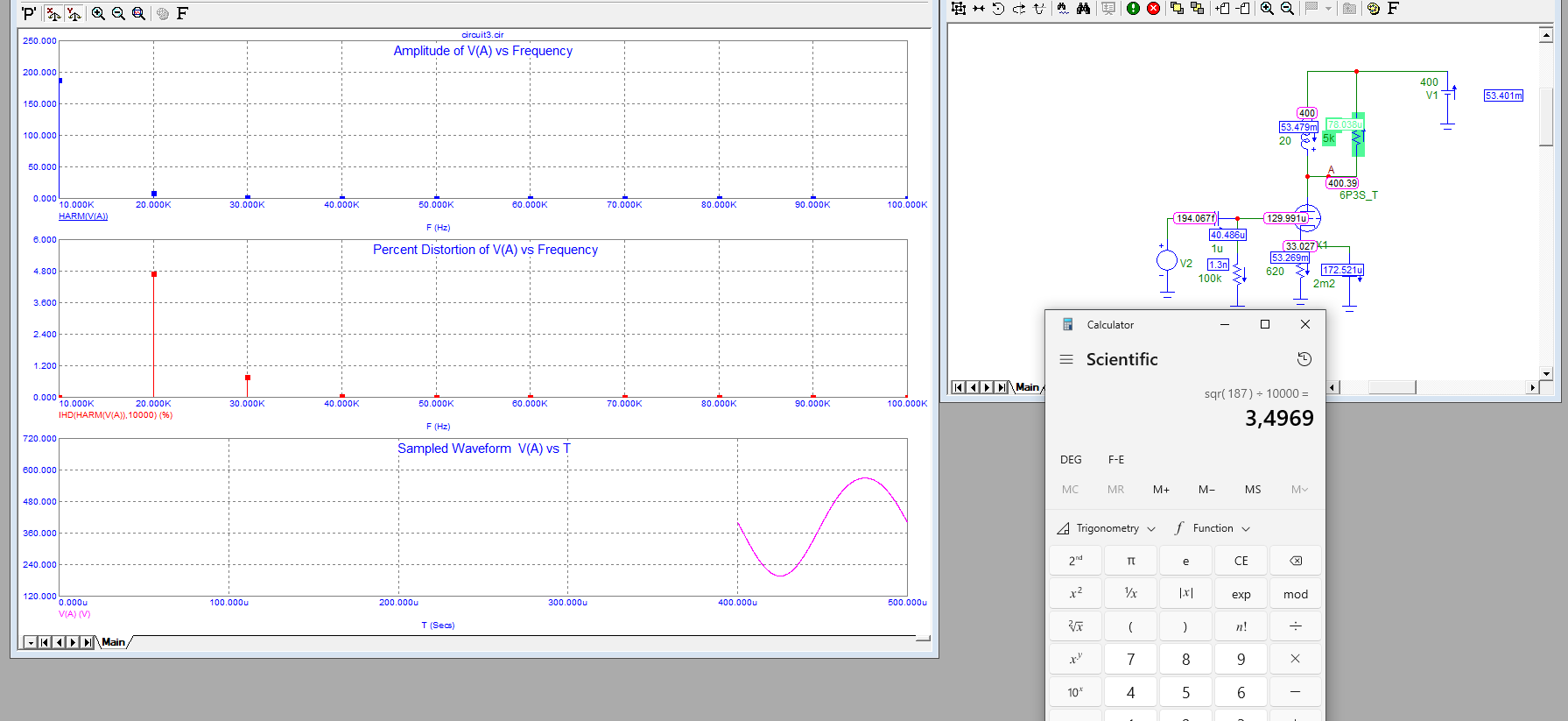
Task: Click the large binoculars icon in schematic toolbar
Action: click(1083, 8)
